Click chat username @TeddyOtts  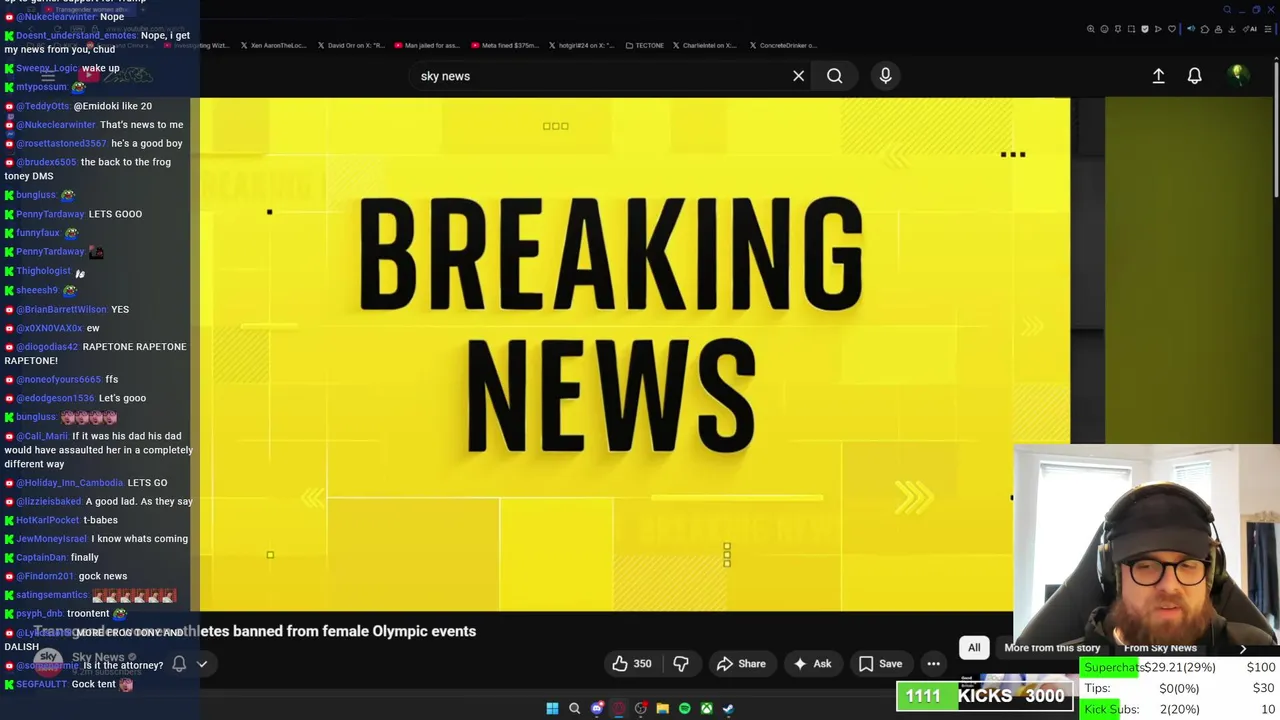43,106
